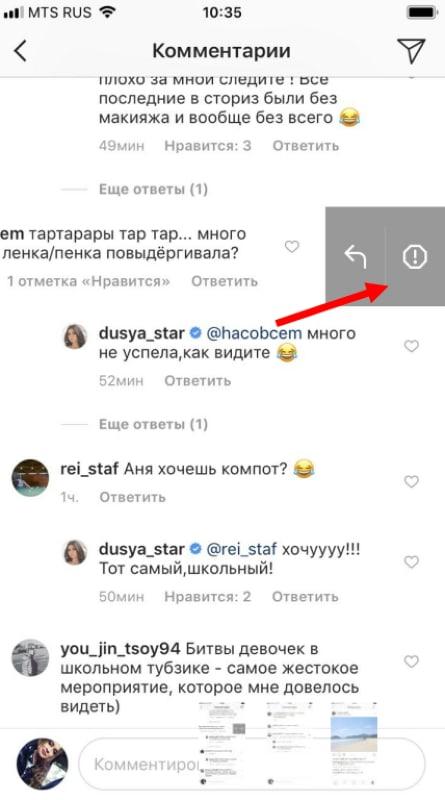Expand Еще ответы (1) above тартарары comment
This screenshot has height=800, width=445.
click(x=153, y=190)
